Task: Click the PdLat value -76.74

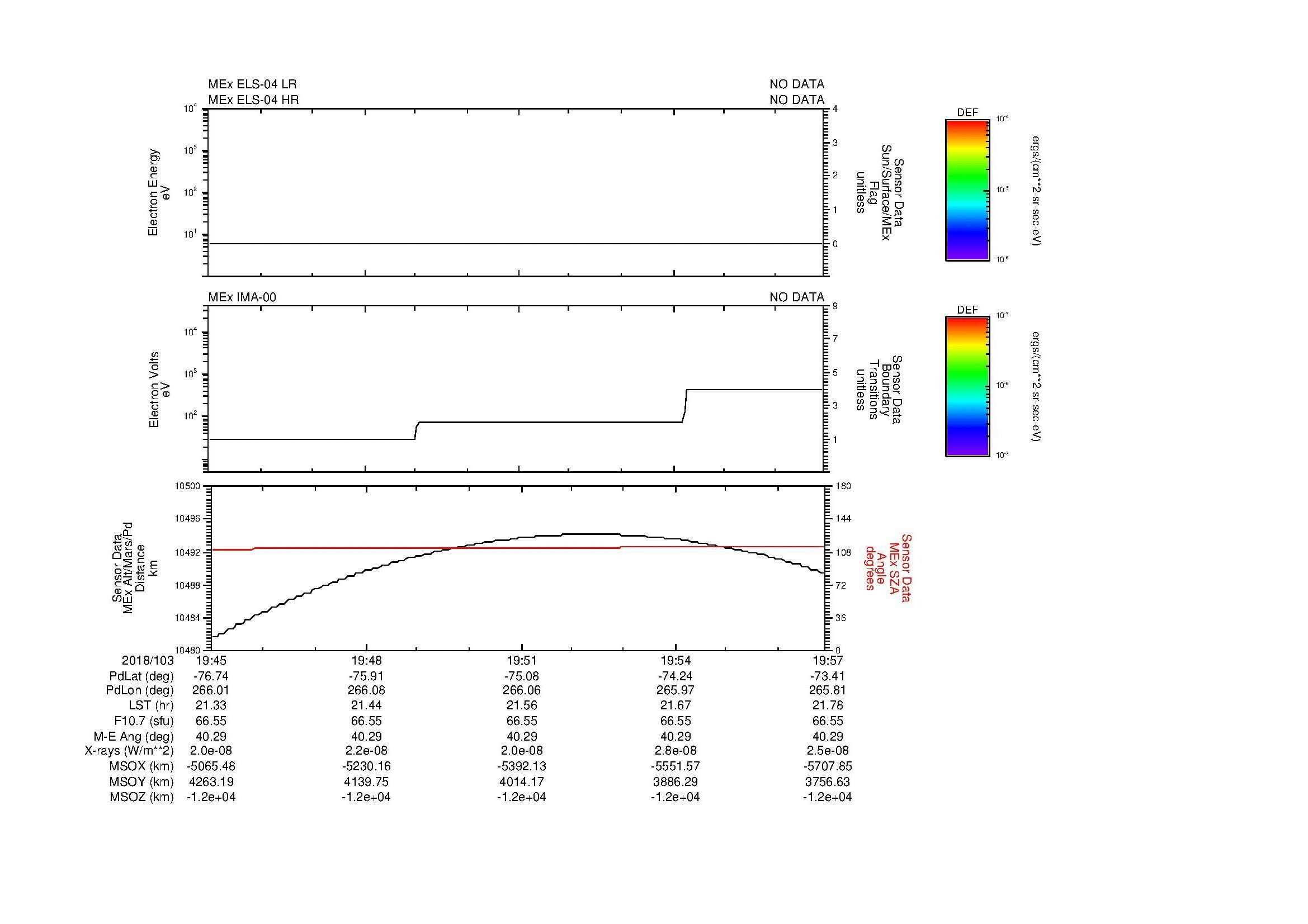Action: [211, 676]
